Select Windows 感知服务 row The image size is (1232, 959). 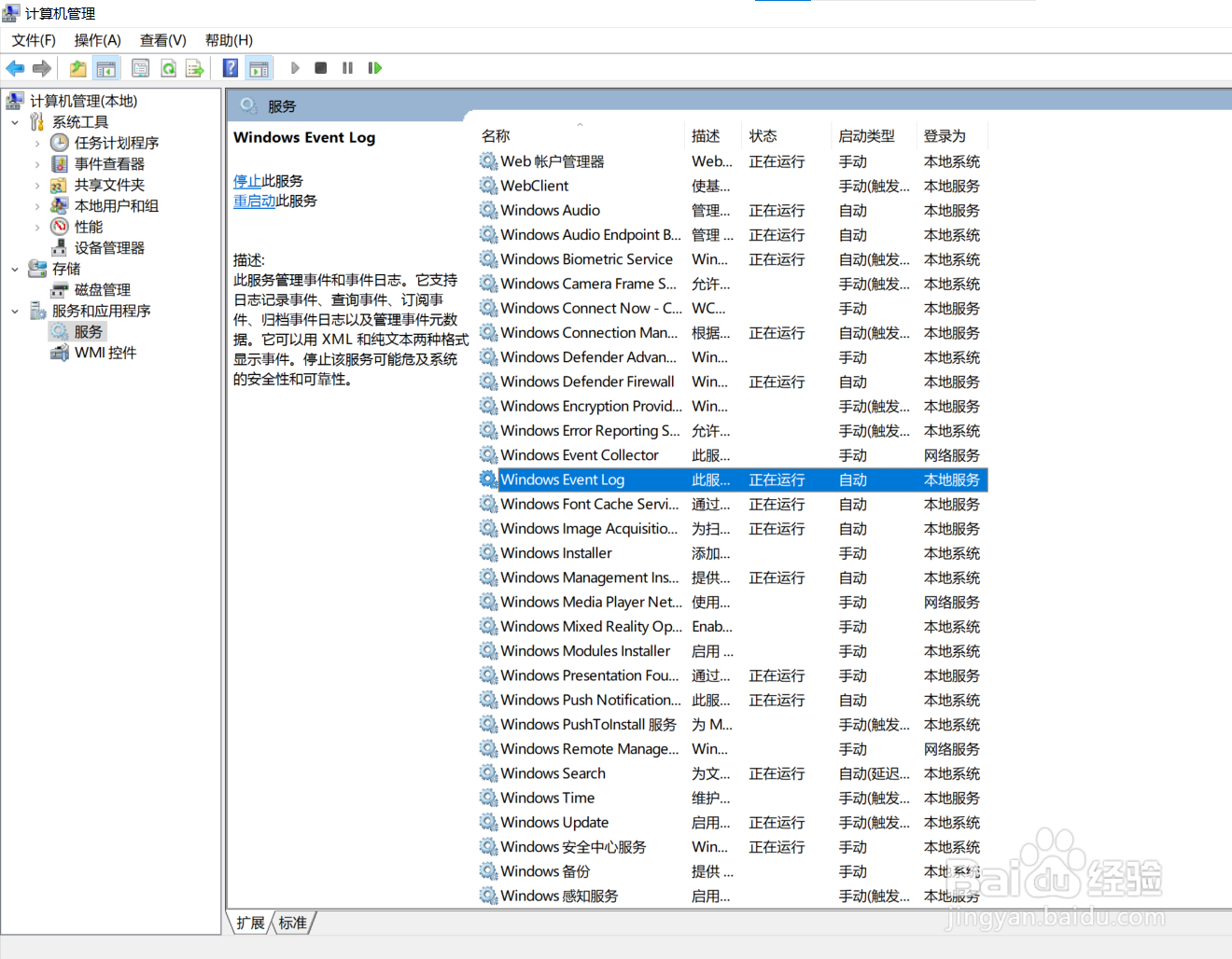tap(733, 896)
